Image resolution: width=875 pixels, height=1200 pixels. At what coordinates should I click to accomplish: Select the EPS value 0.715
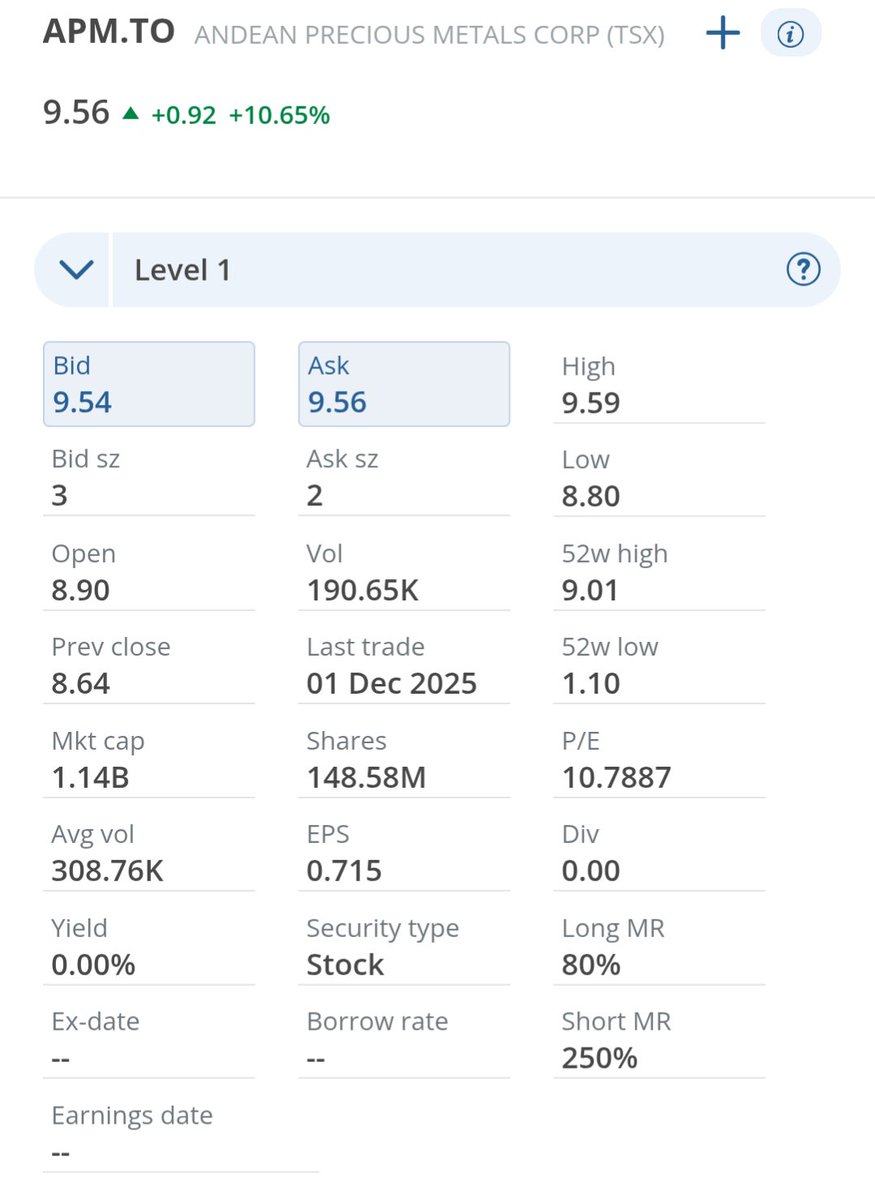344,871
